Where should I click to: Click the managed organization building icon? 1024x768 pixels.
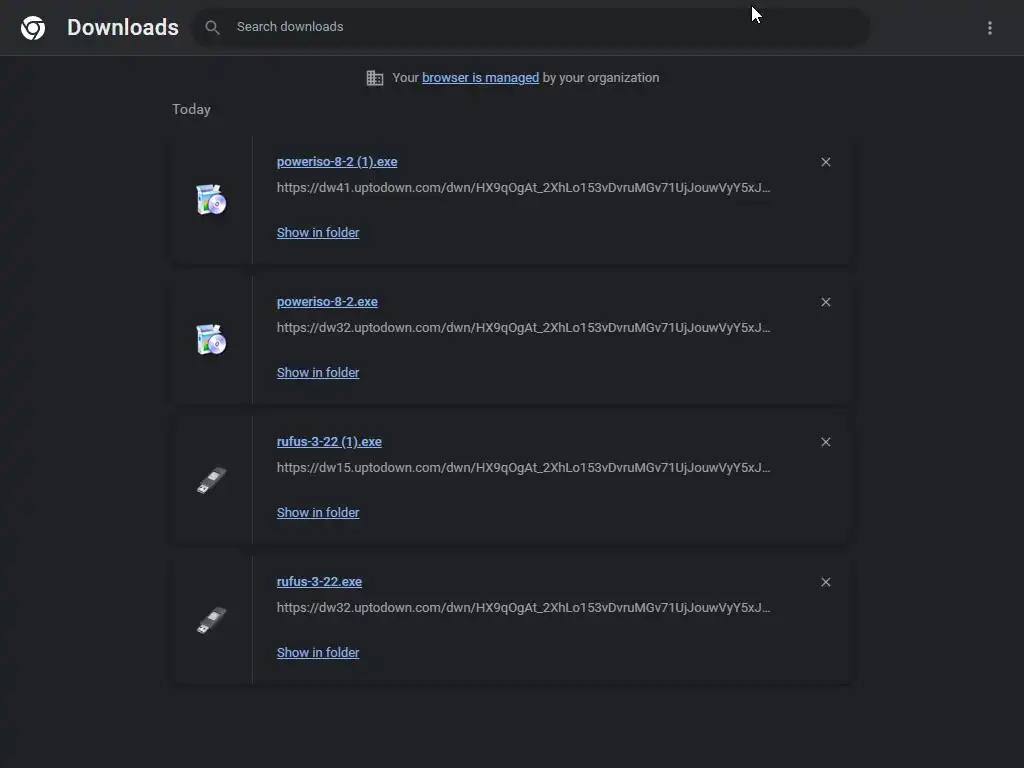point(375,78)
